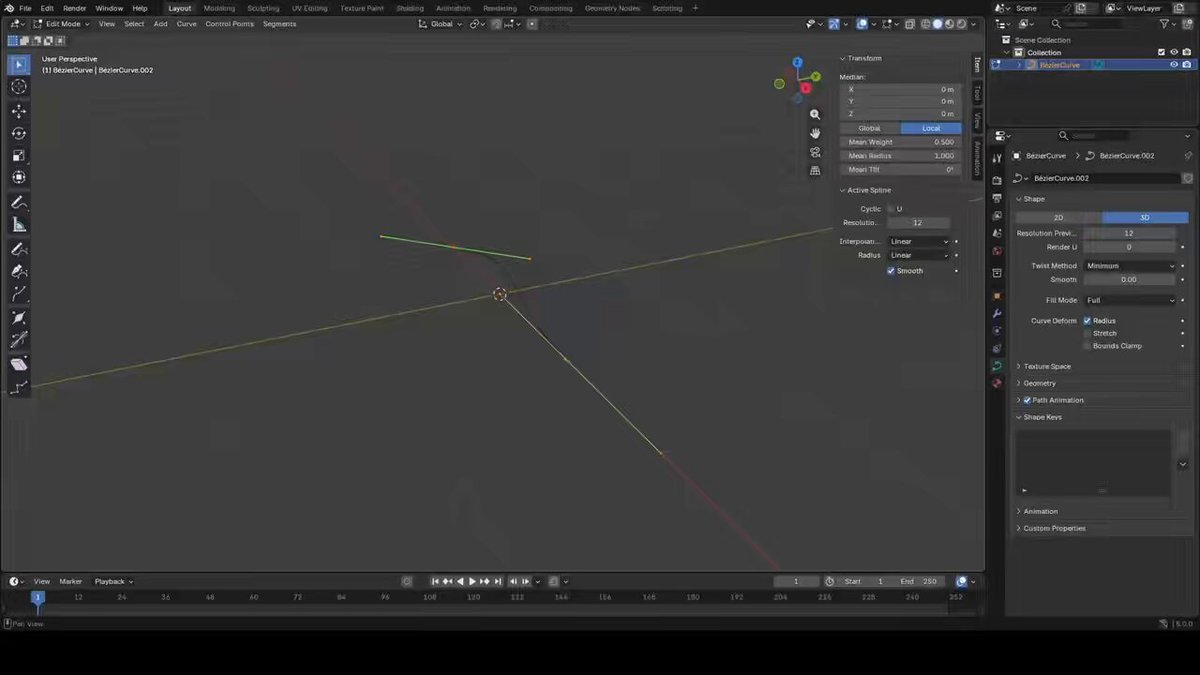The image size is (1200, 675).
Task: Expand the Geometry panel
Action: point(1039,383)
